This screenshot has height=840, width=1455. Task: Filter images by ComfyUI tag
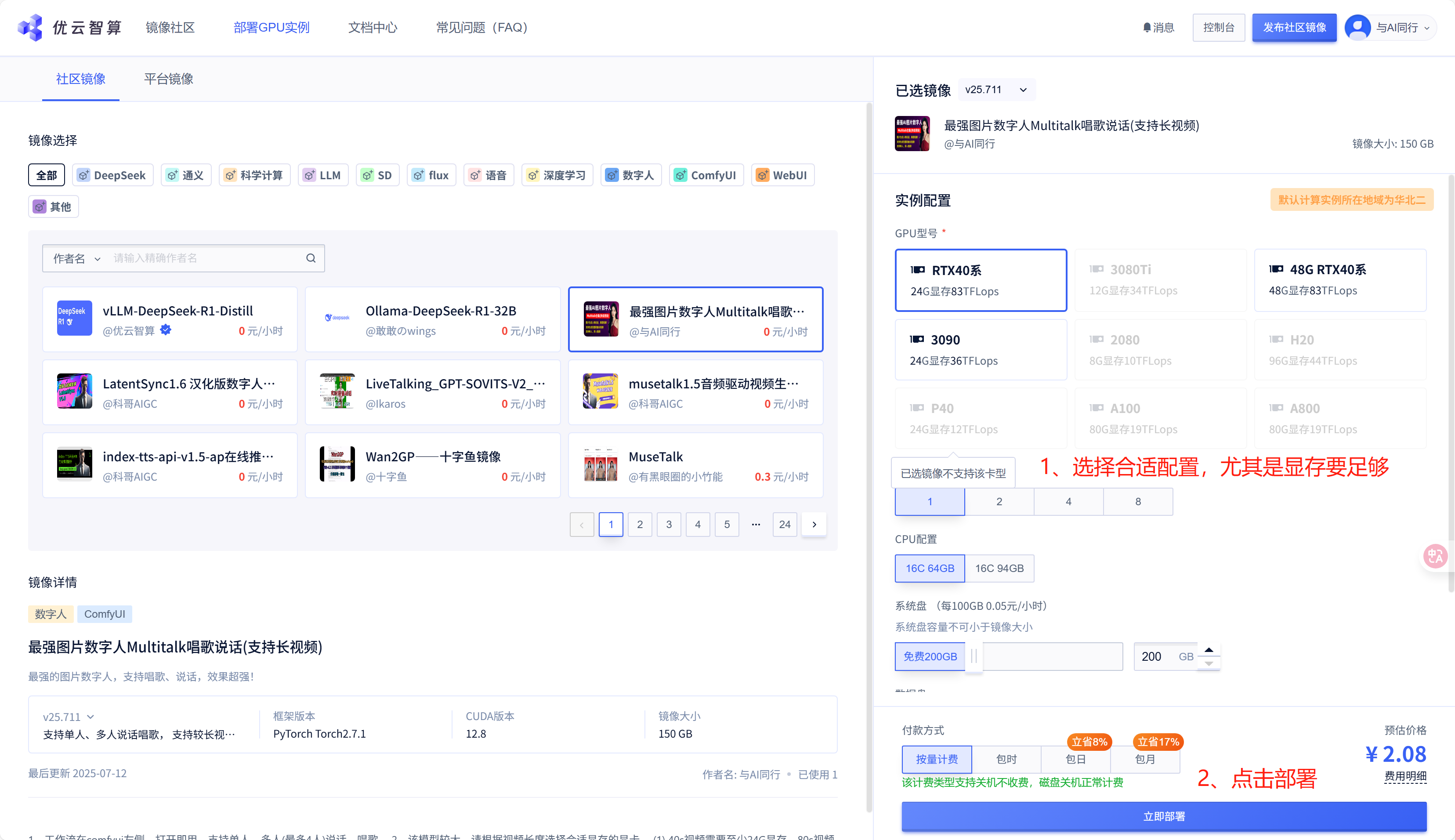[706, 175]
